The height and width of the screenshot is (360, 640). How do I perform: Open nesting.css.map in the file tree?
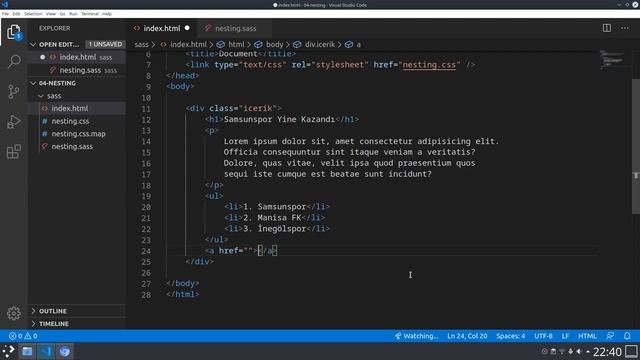(78, 133)
